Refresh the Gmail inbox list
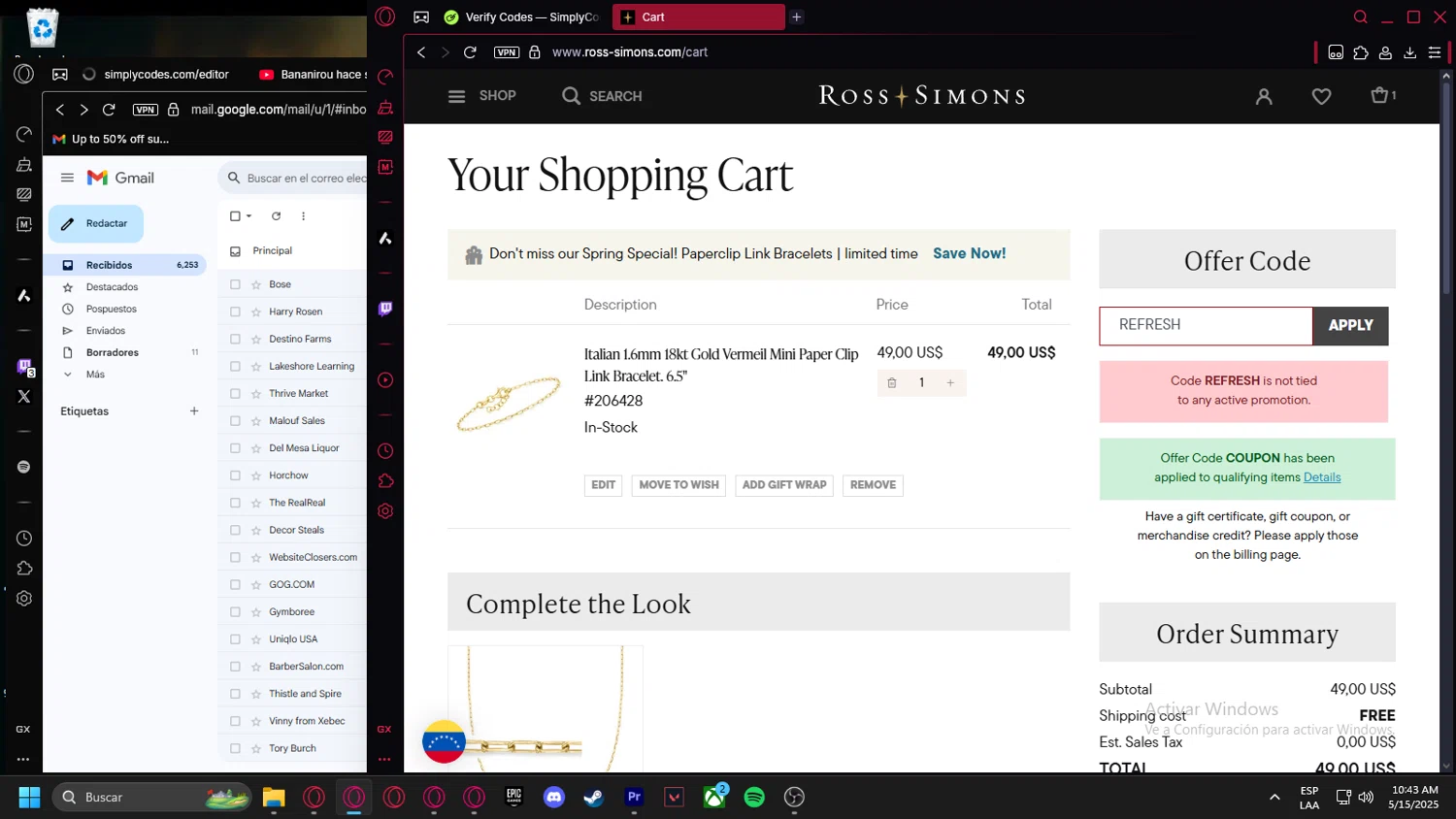 (x=276, y=216)
